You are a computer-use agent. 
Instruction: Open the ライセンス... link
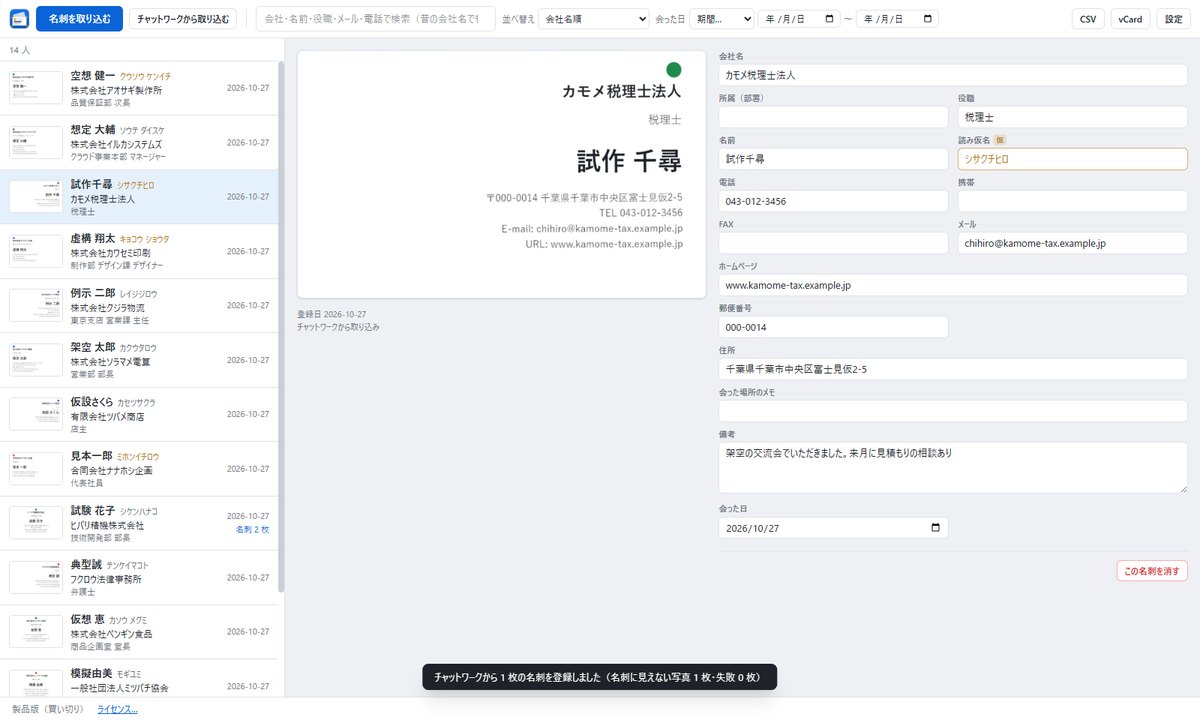[x=117, y=709]
